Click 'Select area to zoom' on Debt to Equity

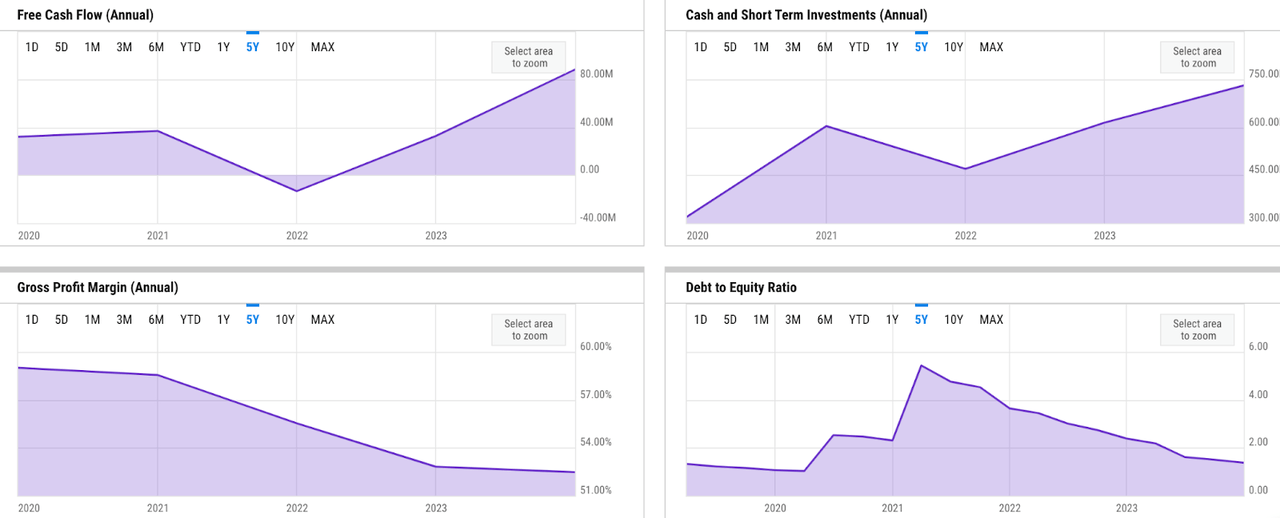[x=1197, y=330]
